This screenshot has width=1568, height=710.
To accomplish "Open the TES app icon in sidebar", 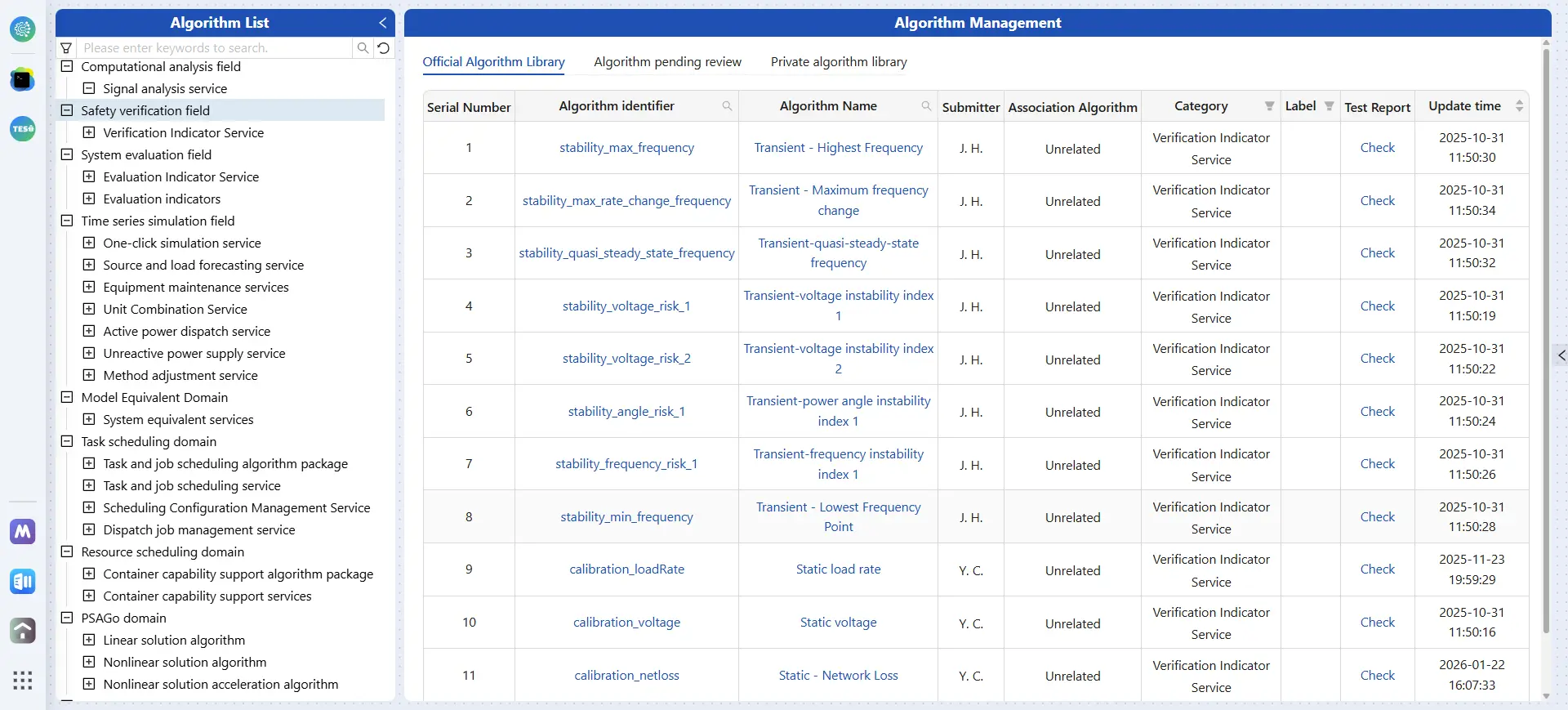I will tap(22, 129).
